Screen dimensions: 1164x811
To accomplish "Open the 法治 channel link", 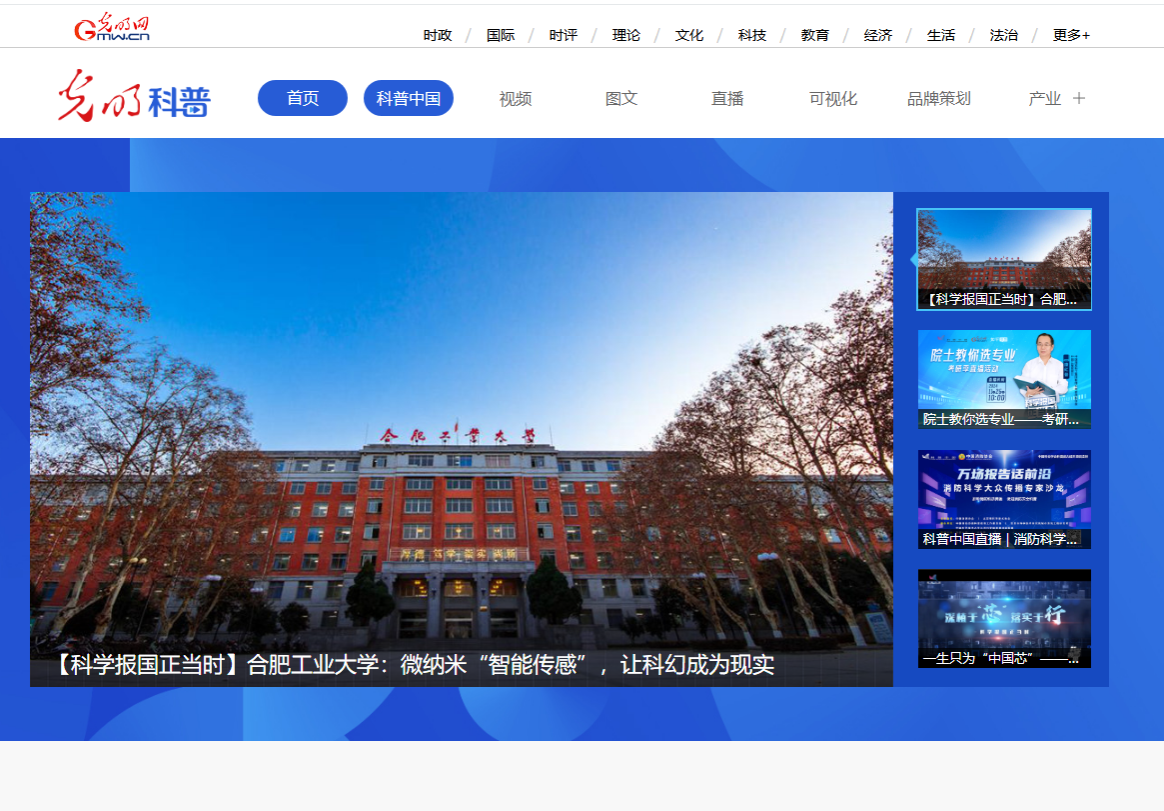I will (x=1003, y=35).
